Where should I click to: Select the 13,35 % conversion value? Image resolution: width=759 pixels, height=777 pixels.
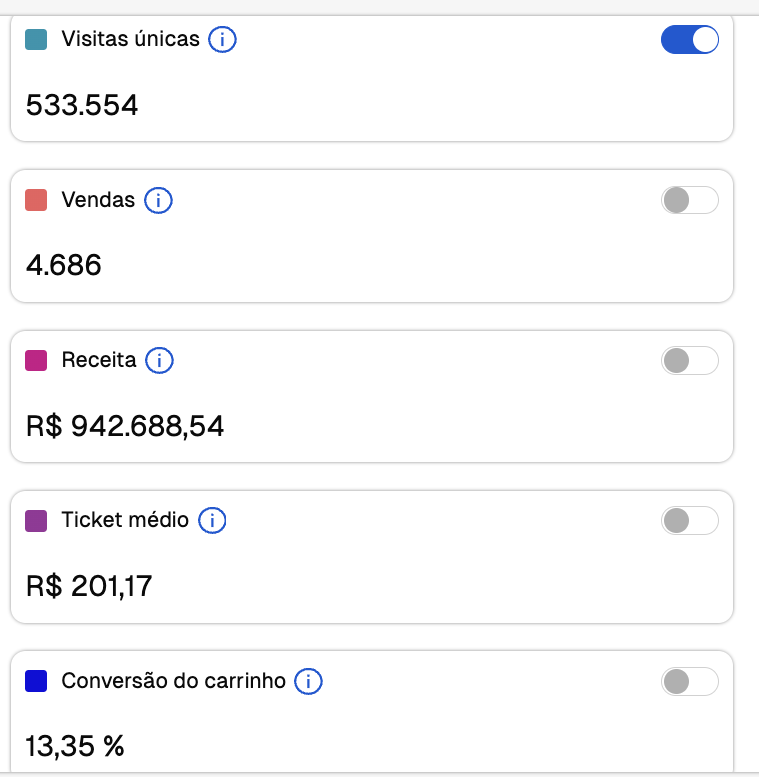coord(75,746)
